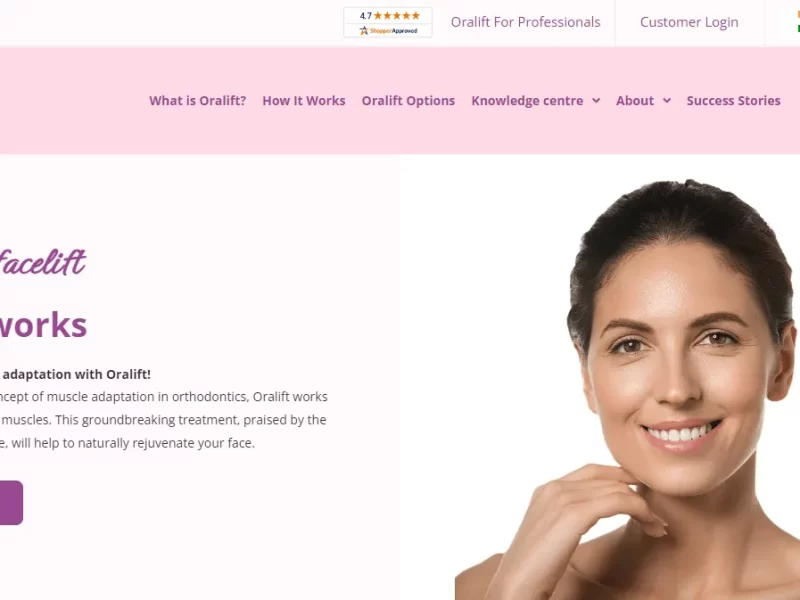View Success Stories page

(x=733, y=101)
